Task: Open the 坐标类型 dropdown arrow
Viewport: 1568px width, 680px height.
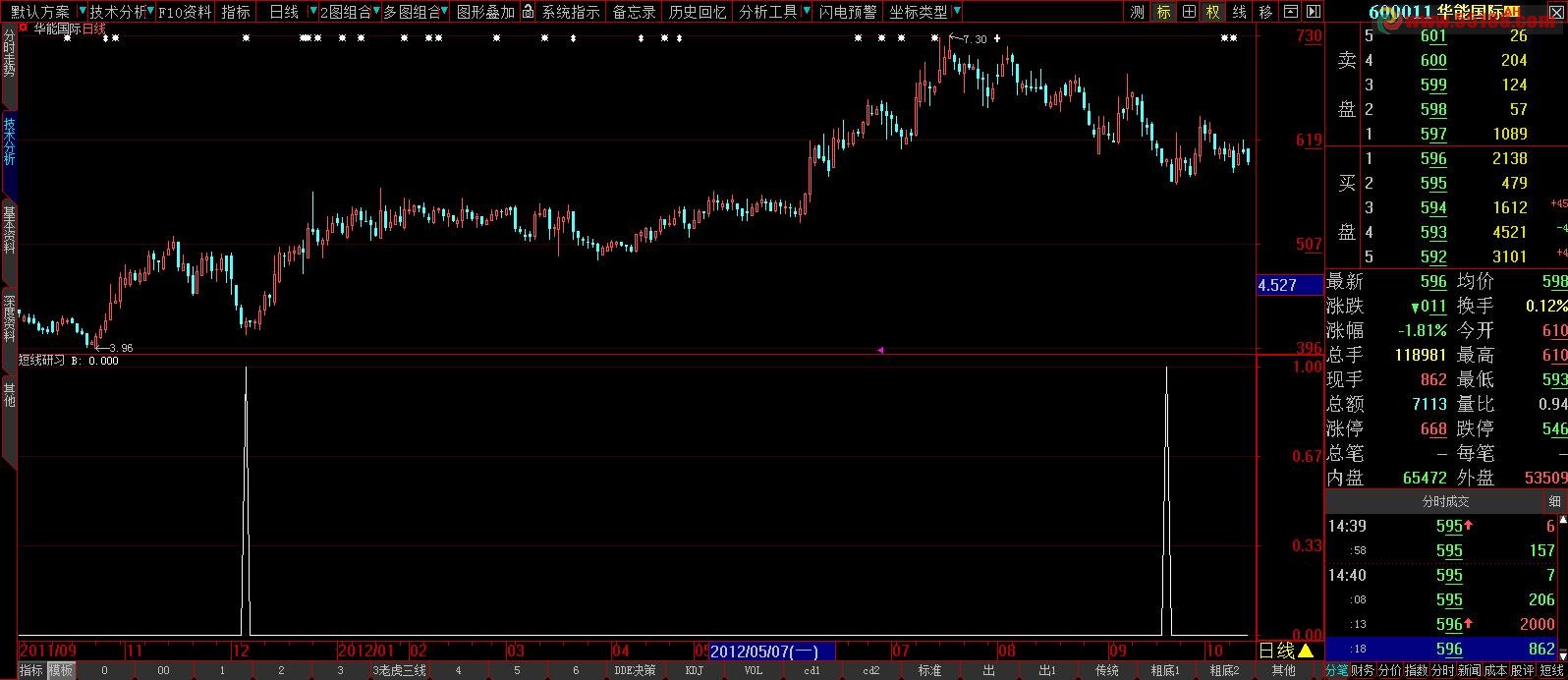Action: coord(957,12)
